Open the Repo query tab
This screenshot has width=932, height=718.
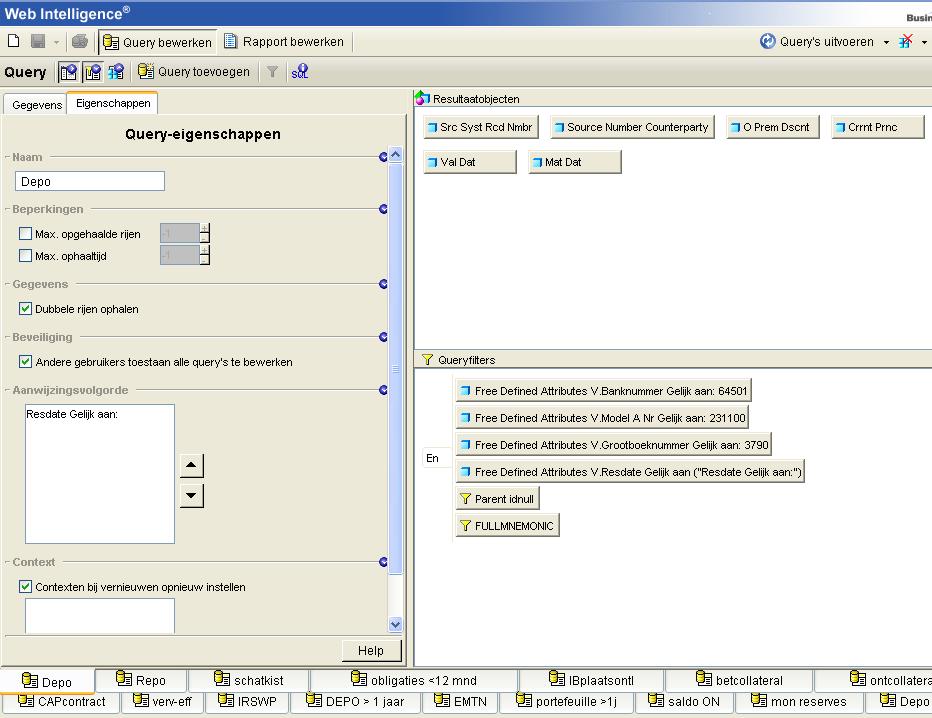(x=141, y=681)
